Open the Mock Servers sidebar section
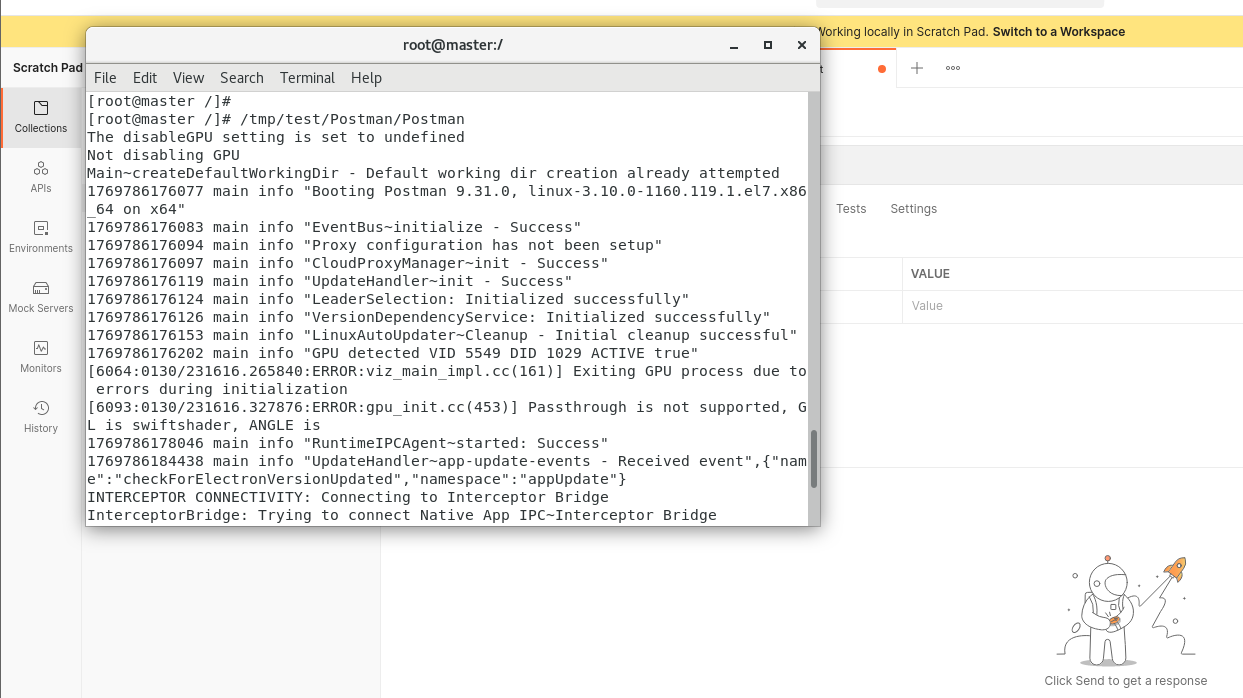This screenshot has height=698, width=1243. pos(41,297)
